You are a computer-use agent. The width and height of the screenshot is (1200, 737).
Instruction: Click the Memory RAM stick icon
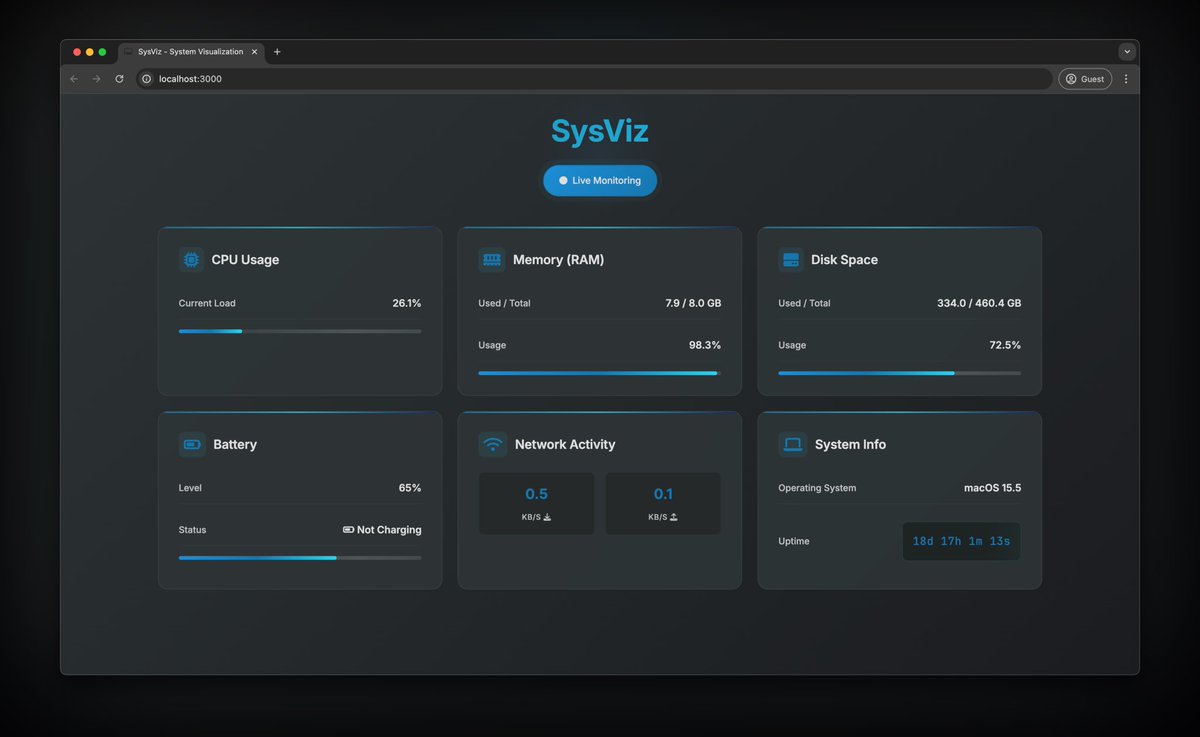[x=492, y=260]
